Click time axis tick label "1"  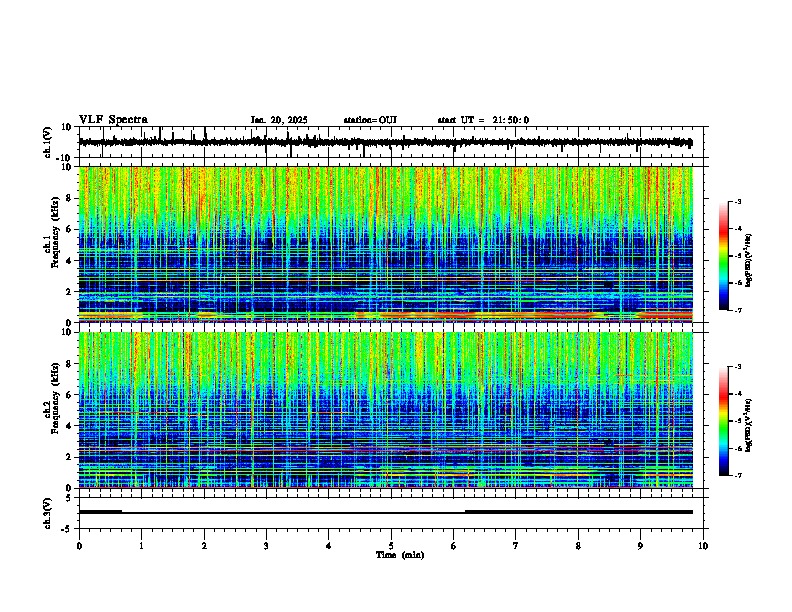[141, 546]
